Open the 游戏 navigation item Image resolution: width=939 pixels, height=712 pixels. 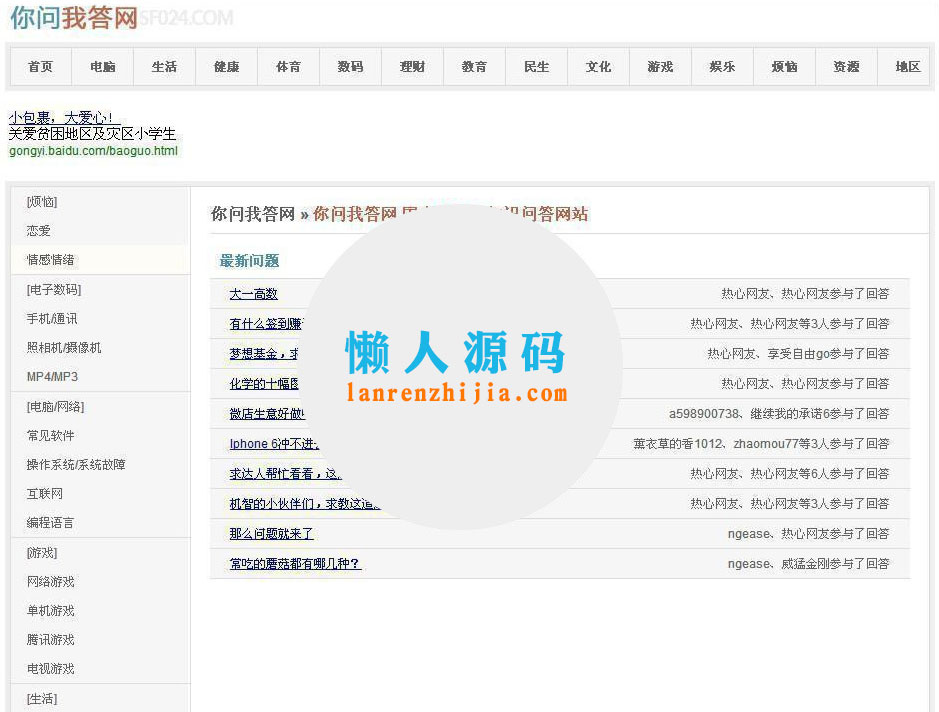(660, 67)
